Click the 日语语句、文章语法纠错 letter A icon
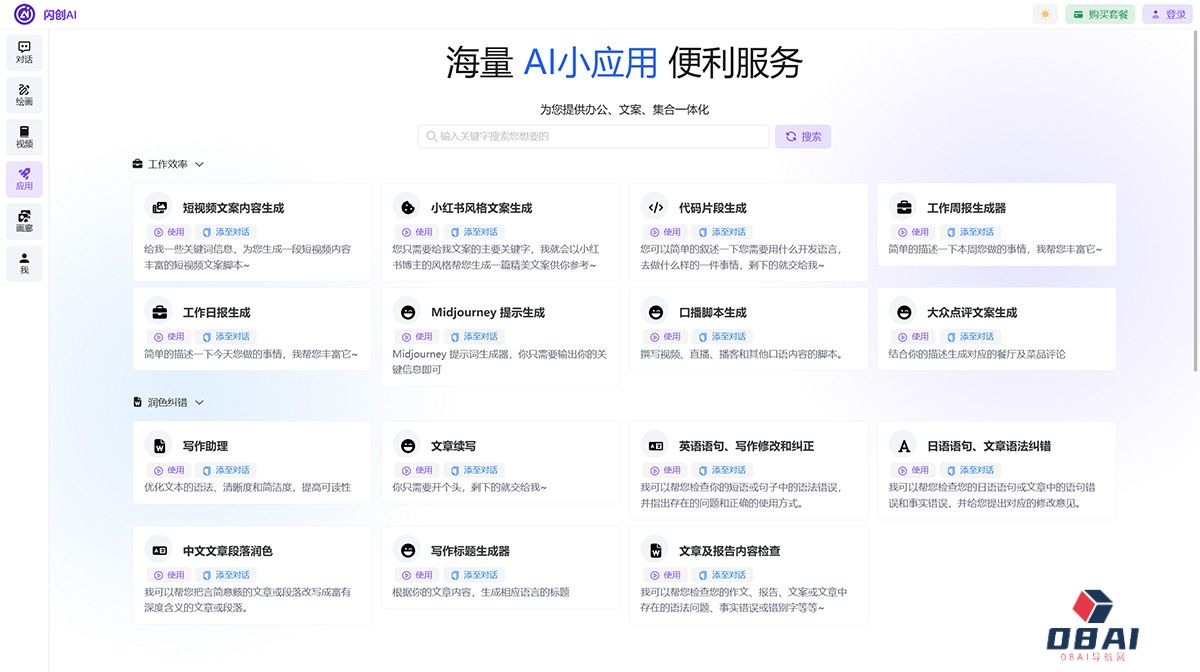The height and width of the screenshot is (672, 1200). (904, 446)
